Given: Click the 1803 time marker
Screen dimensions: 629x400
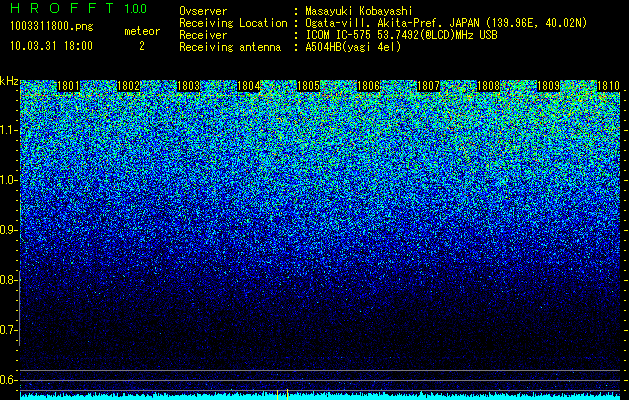Looking at the screenshot, I should [x=189, y=86].
